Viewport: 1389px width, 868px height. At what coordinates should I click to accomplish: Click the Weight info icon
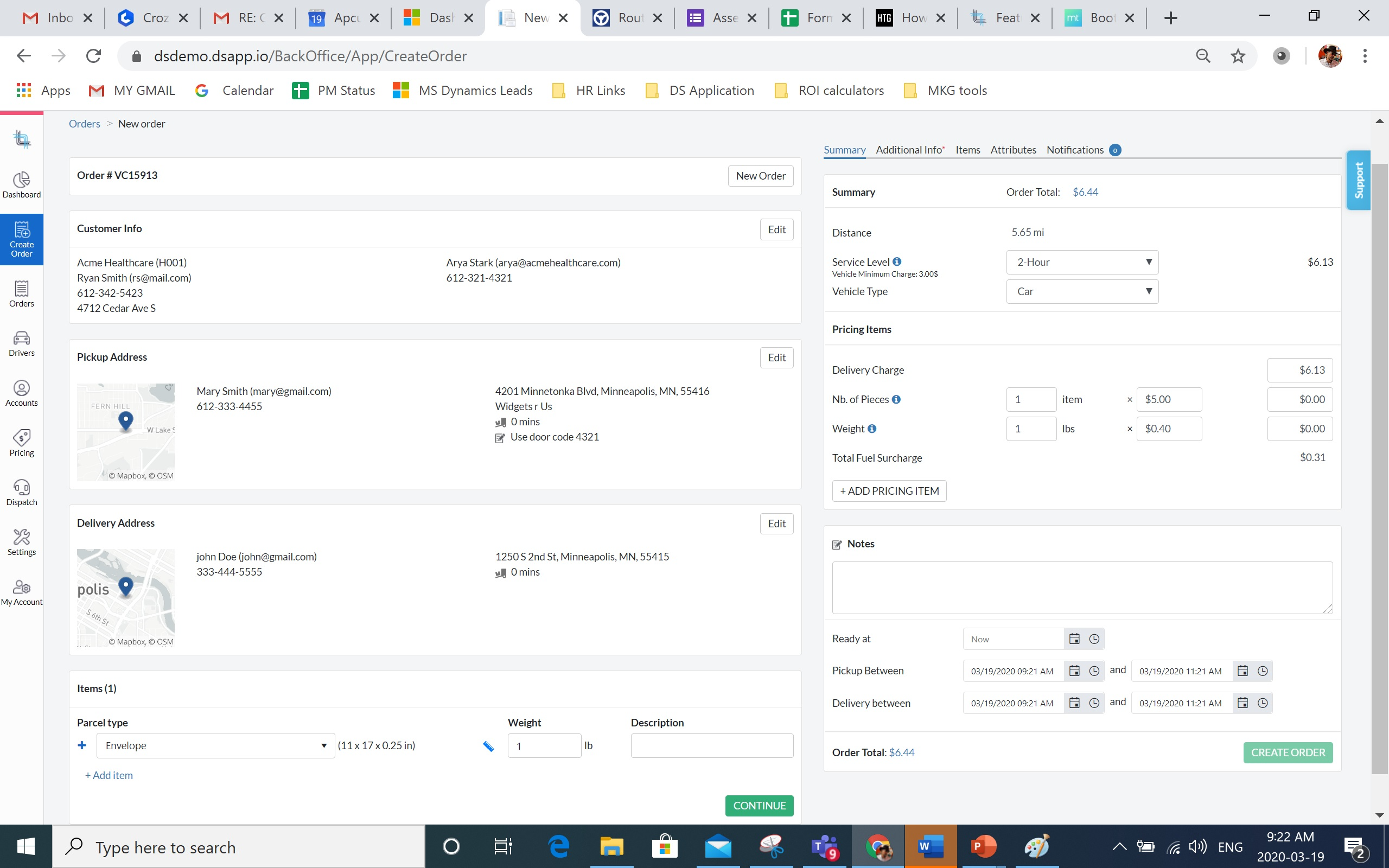pyautogui.click(x=872, y=429)
